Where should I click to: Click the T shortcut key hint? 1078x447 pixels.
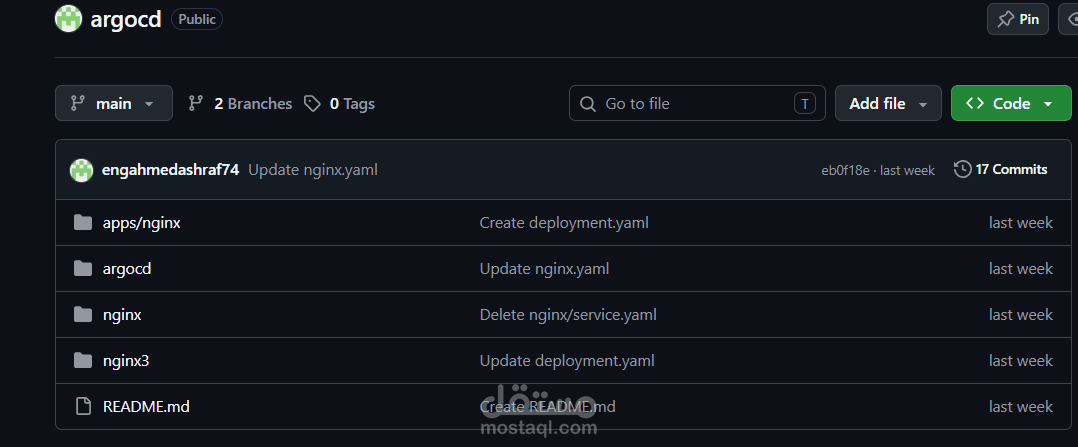[804, 104]
